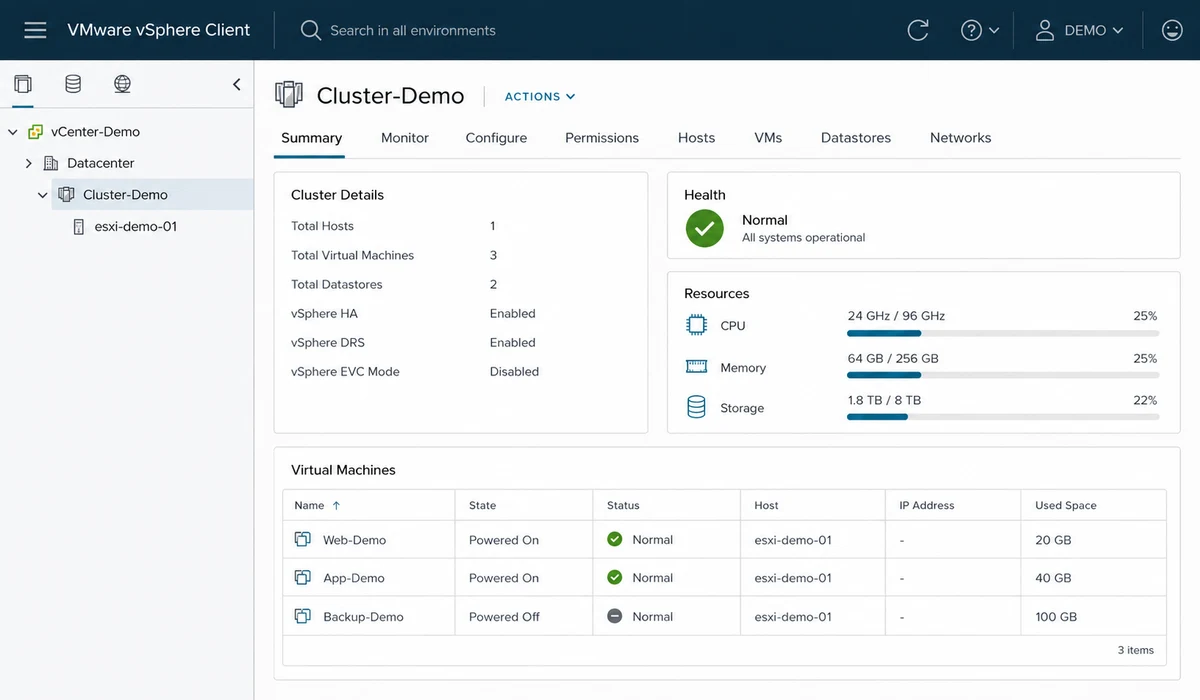Viewport: 1200px width, 700px height.
Task: Switch to the Monitor tab
Action: tap(405, 138)
